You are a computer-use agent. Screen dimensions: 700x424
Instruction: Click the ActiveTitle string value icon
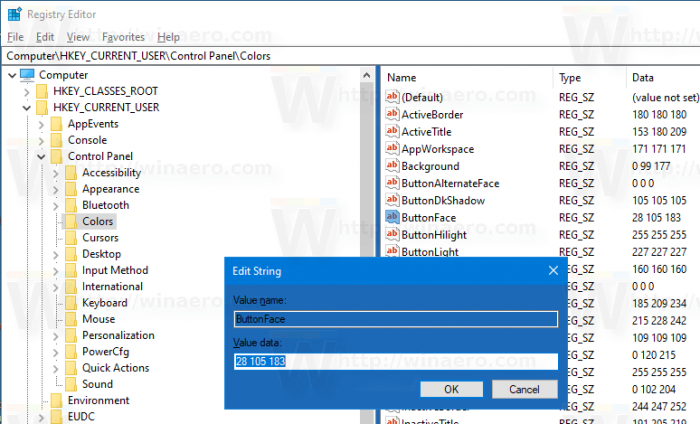[x=392, y=131]
